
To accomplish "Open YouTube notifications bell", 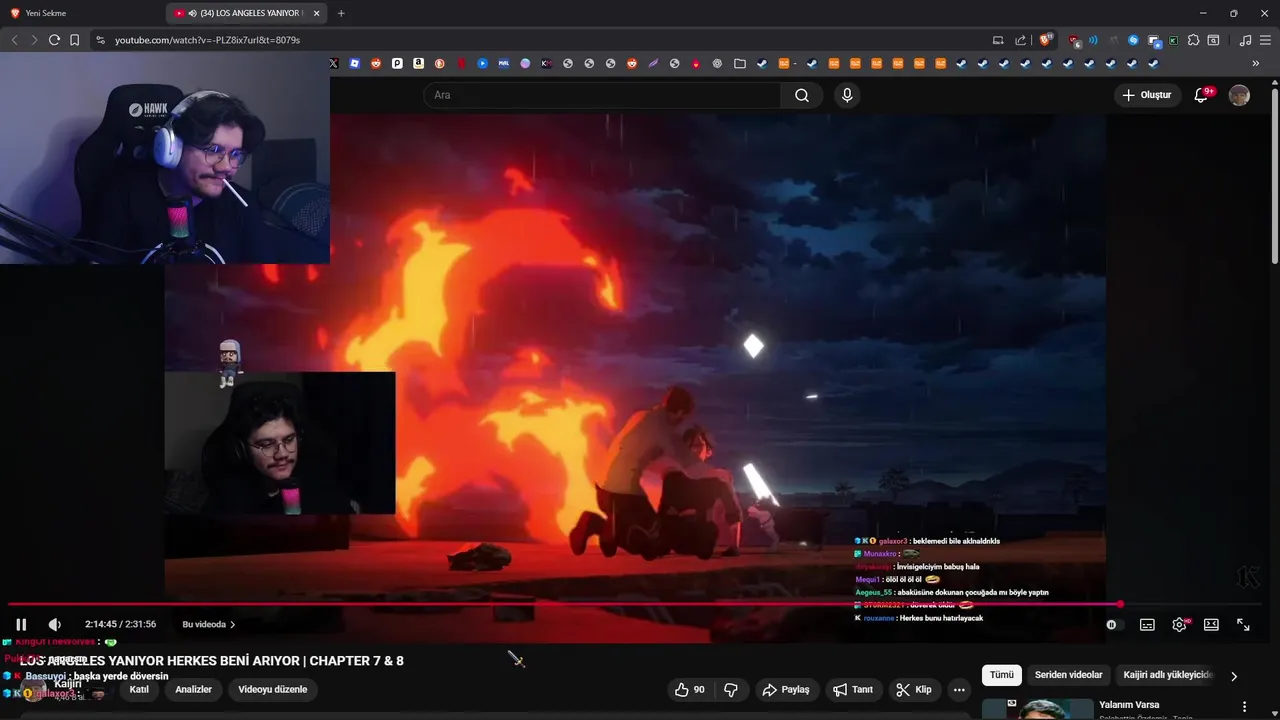I will [x=1202, y=95].
